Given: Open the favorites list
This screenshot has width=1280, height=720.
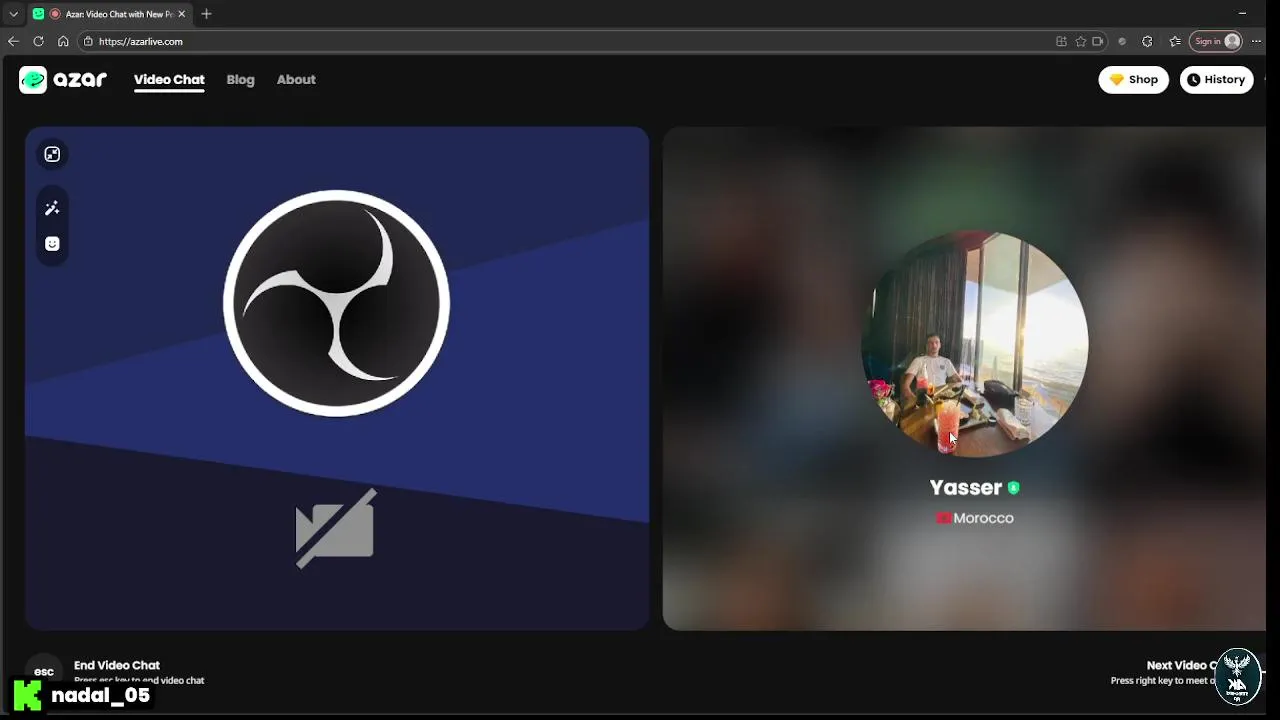Looking at the screenshot, I should (1175, 41).
